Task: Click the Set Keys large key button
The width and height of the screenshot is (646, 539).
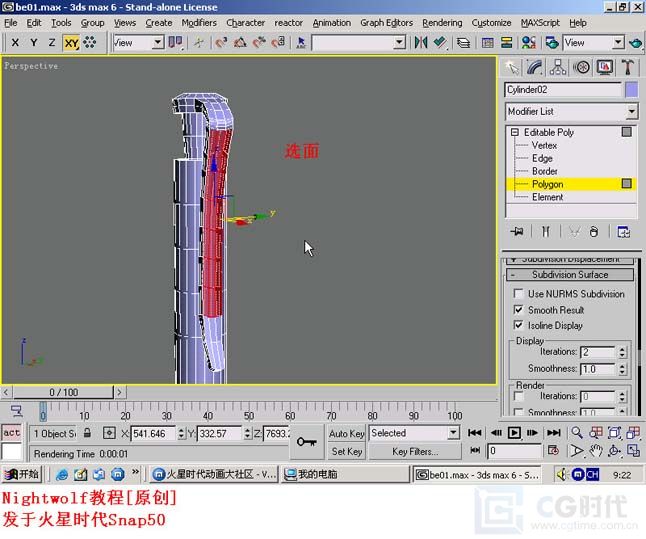Action: pyautogui.click(x=307, y=442)
